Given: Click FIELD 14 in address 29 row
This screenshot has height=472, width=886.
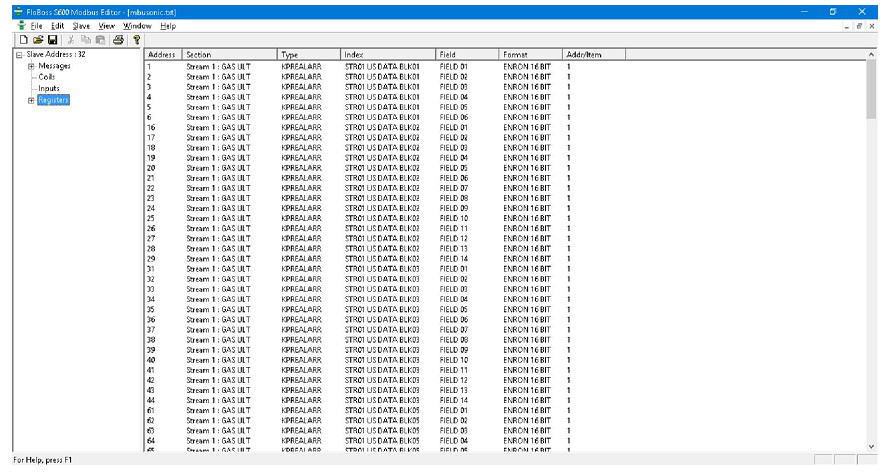Looking at the screenshot, I should tap(453, 259).
